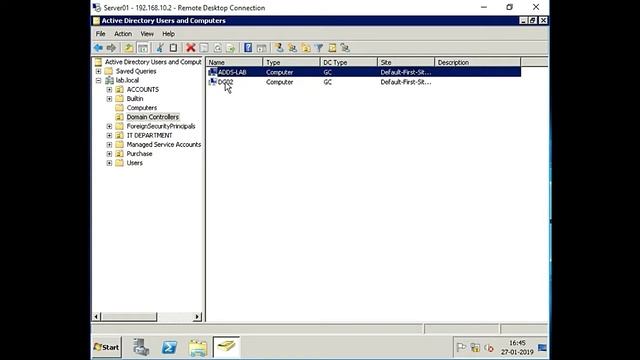Image resolution: width=640 pixels, height=360 pixels.
Task: Toggle the action pane toolbar icon
Action: [x=261, y=48]
